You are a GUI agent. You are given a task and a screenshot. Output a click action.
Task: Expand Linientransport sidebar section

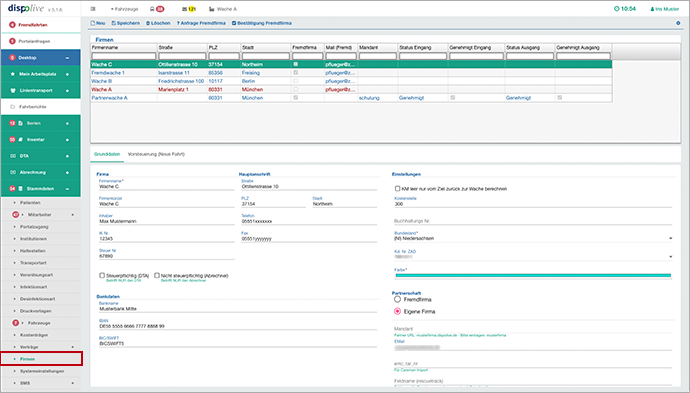tap(67, 90)
